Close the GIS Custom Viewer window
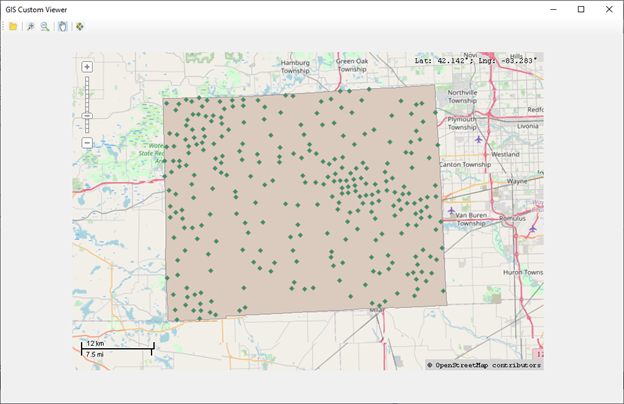The width and height of the screenshot is (624, 404). [609, 9]
